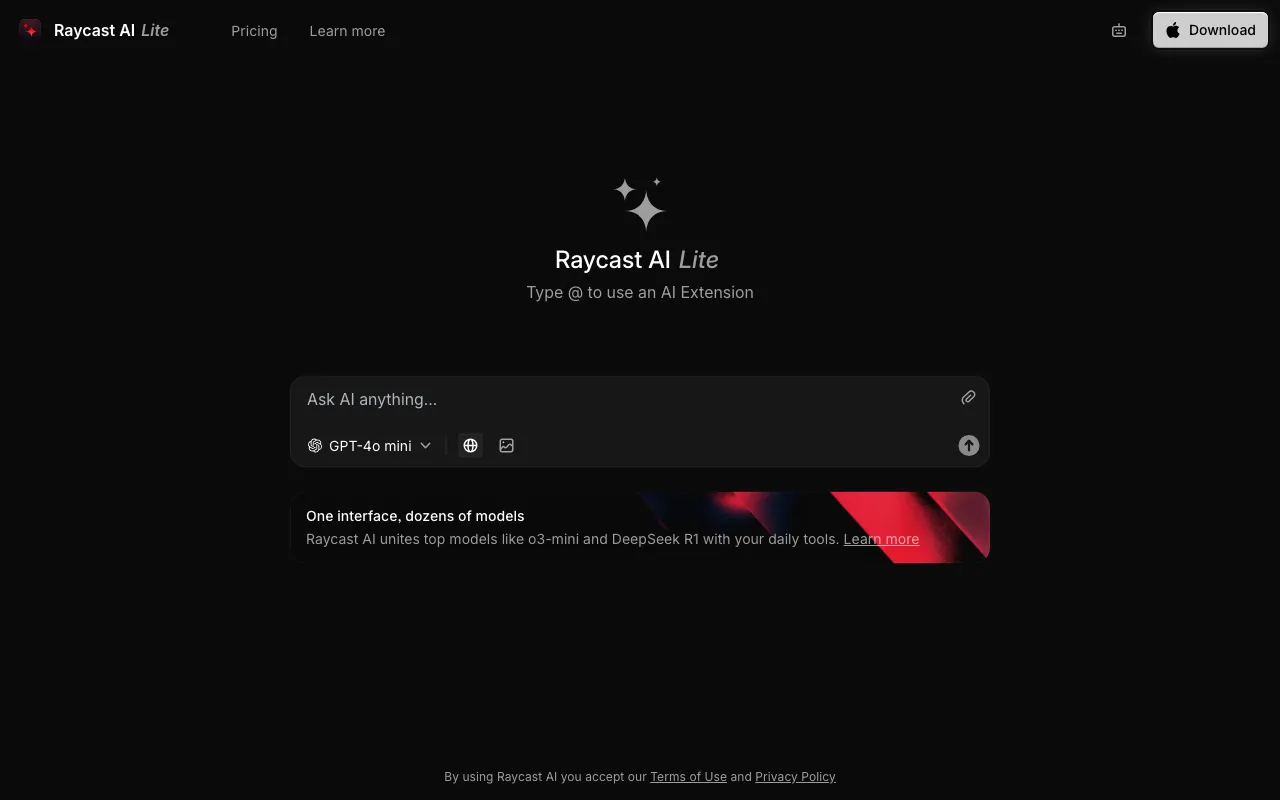The width and height of the screenshot is (1280, 800).
Task: Open the robot icon next to Download
Action: [x=1119, y=30]
